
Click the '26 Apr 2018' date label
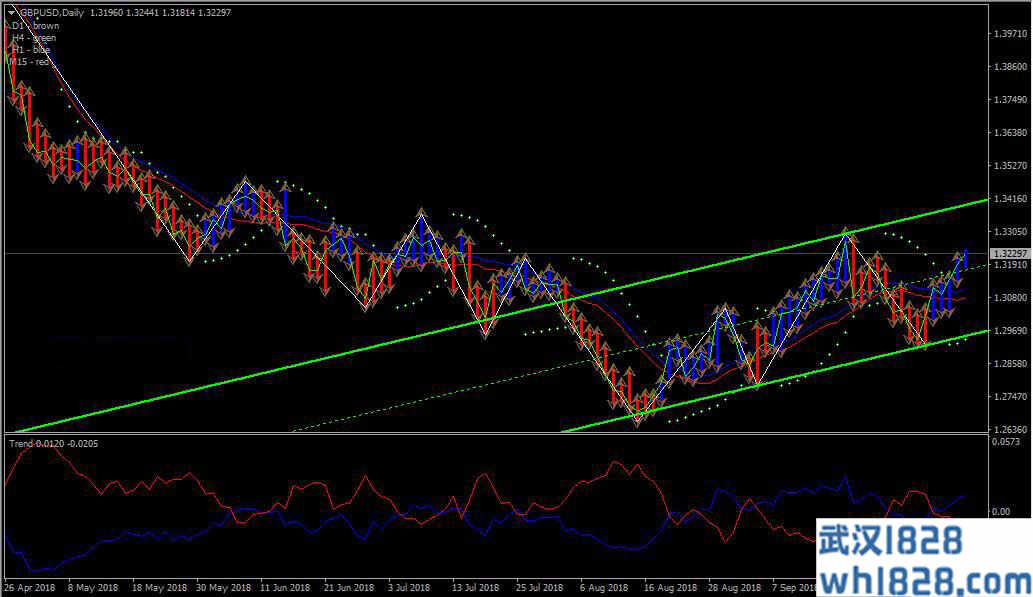(x=30, y=587)
